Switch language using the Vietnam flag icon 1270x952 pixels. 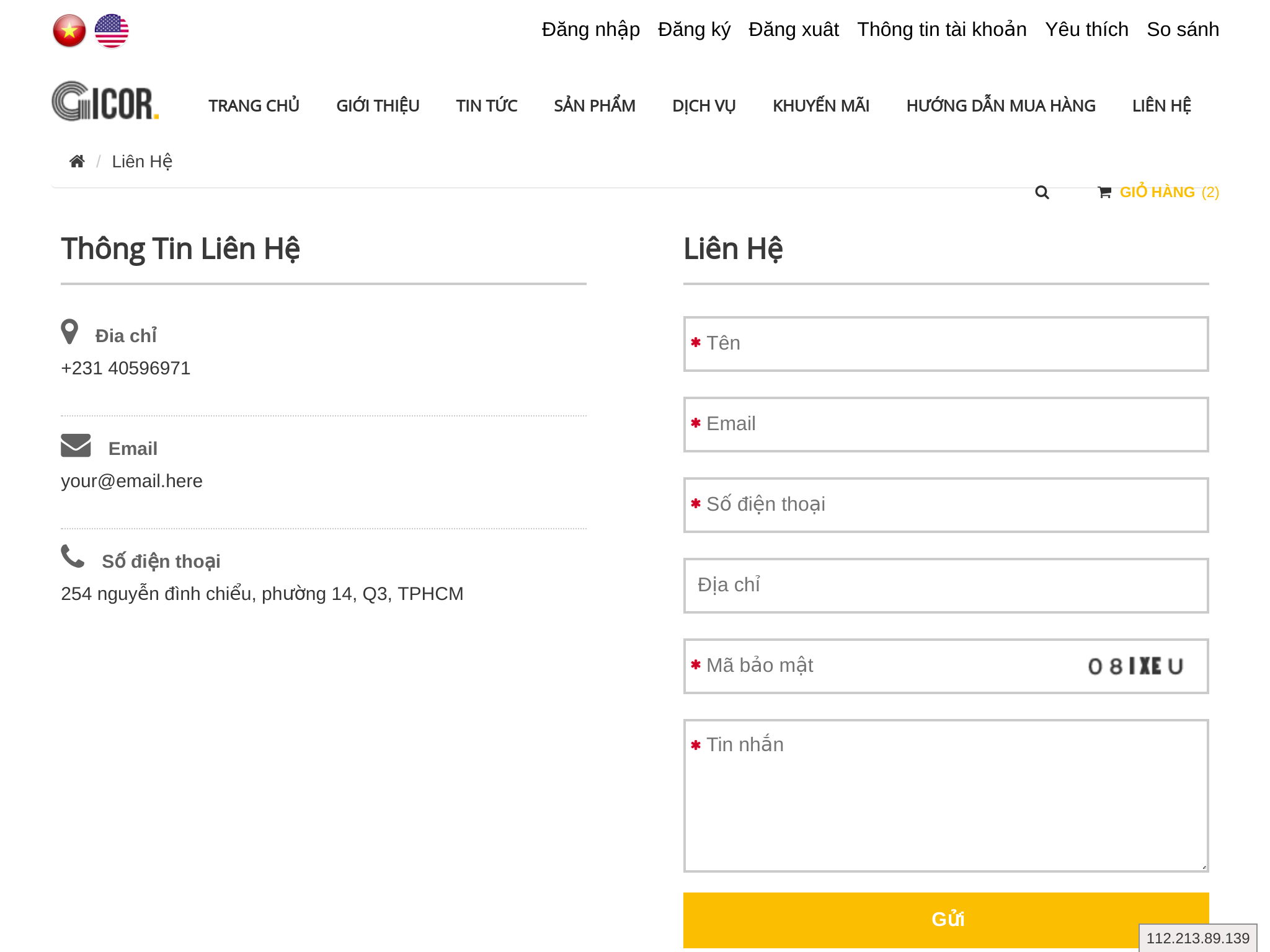(x=69, y=30)
